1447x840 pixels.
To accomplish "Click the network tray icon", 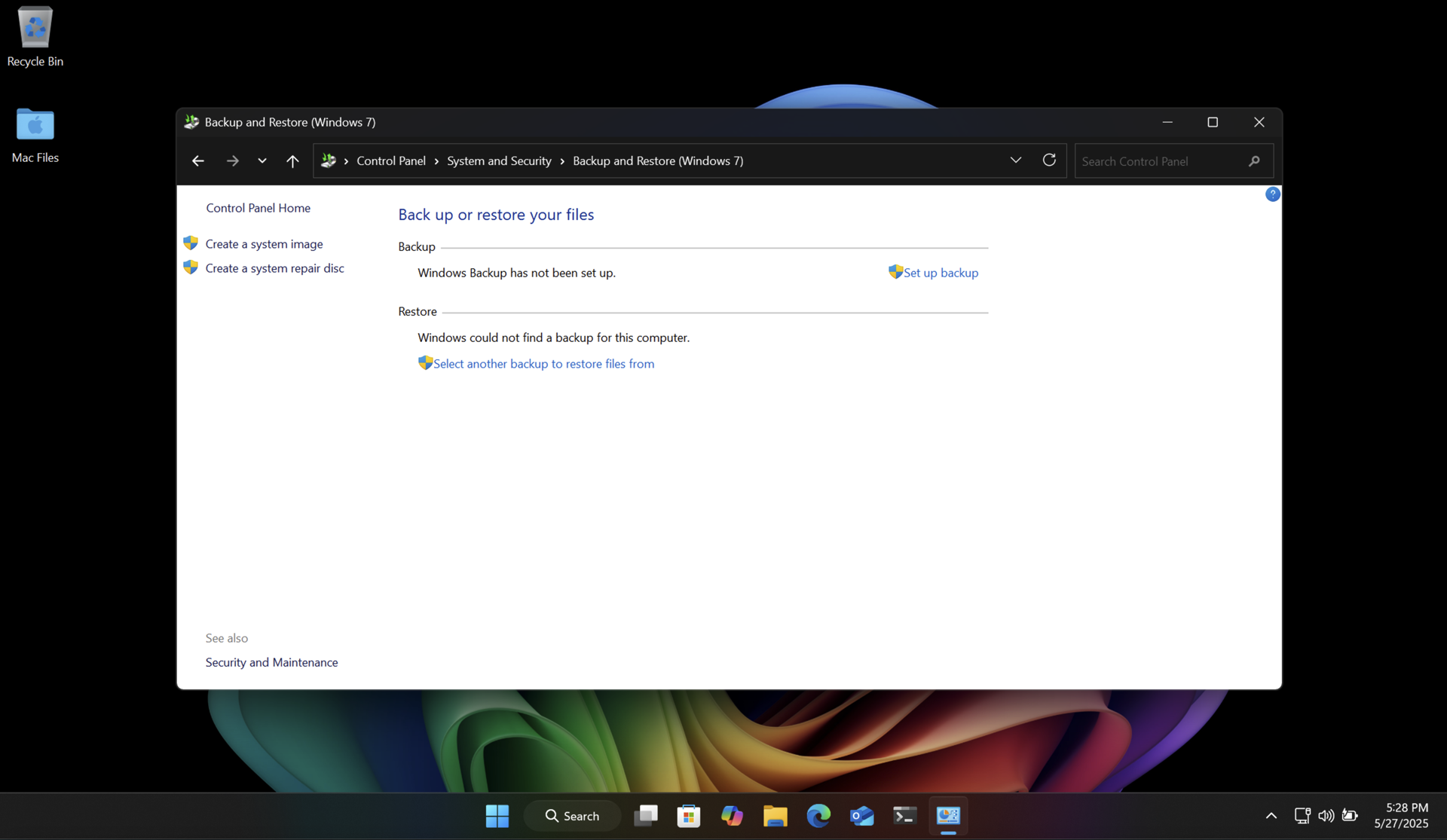I will [x=1302, y=816].
